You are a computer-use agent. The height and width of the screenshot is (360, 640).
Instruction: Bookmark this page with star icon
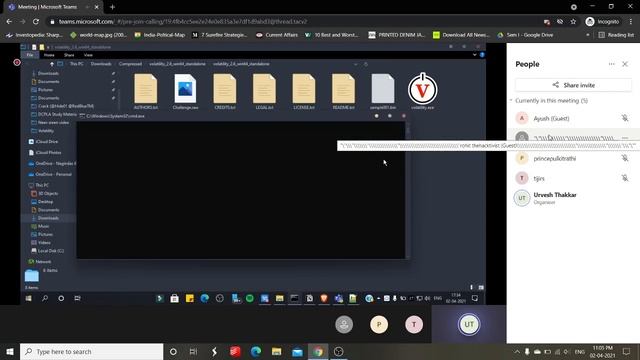pos(573,22)
